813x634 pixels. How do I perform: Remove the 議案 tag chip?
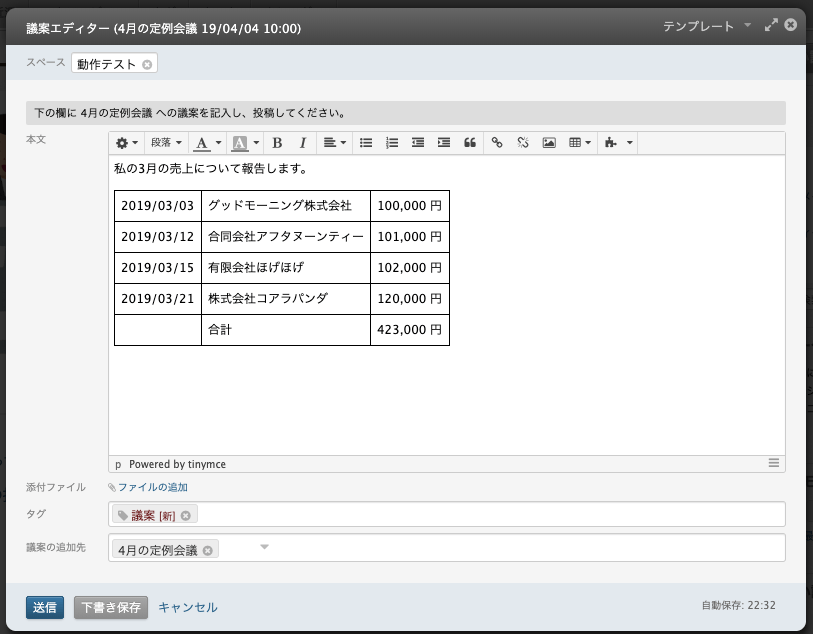point(185,515)
